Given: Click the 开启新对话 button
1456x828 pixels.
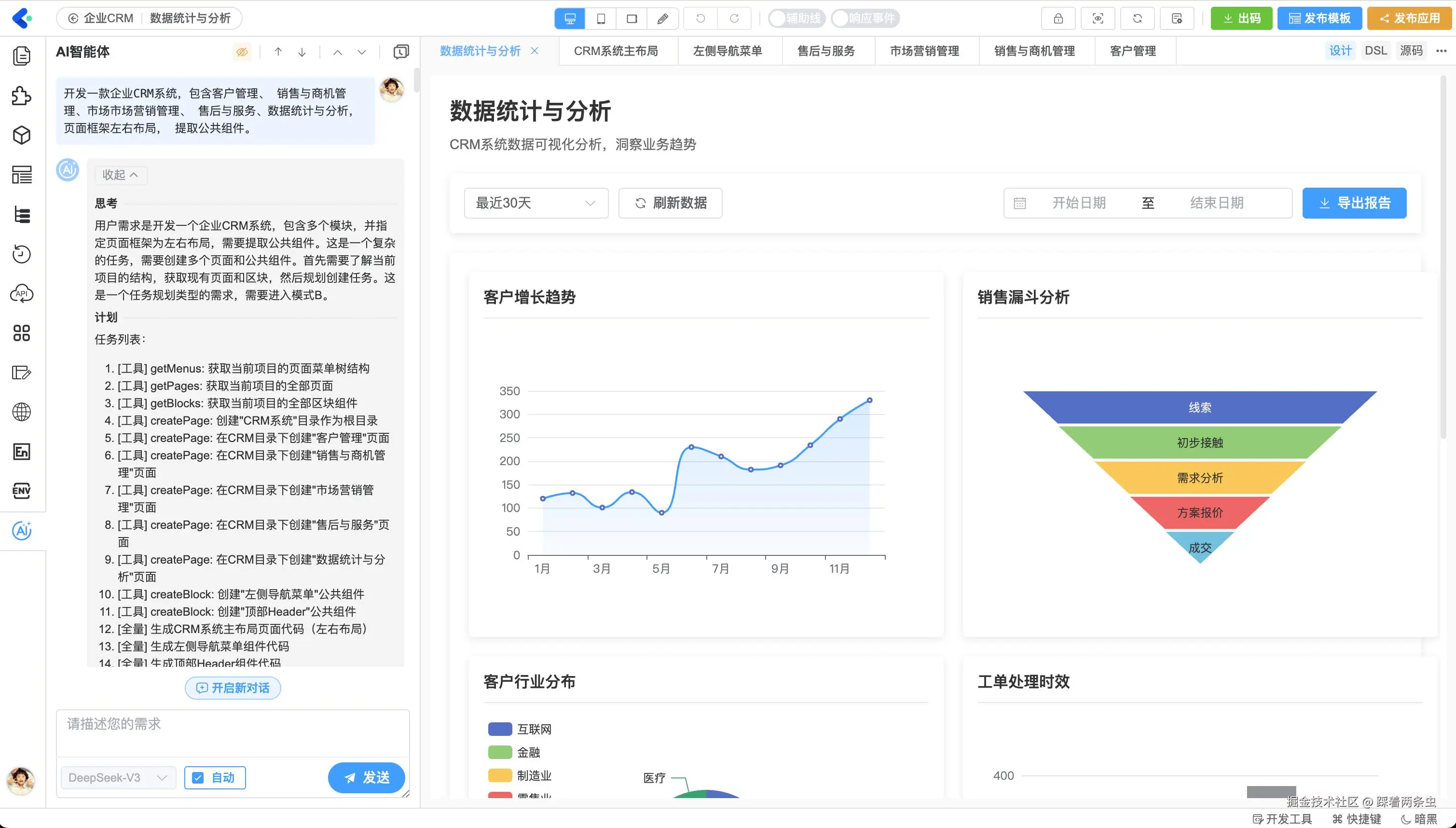Looking at the screenshot, I should click(233, 688).
